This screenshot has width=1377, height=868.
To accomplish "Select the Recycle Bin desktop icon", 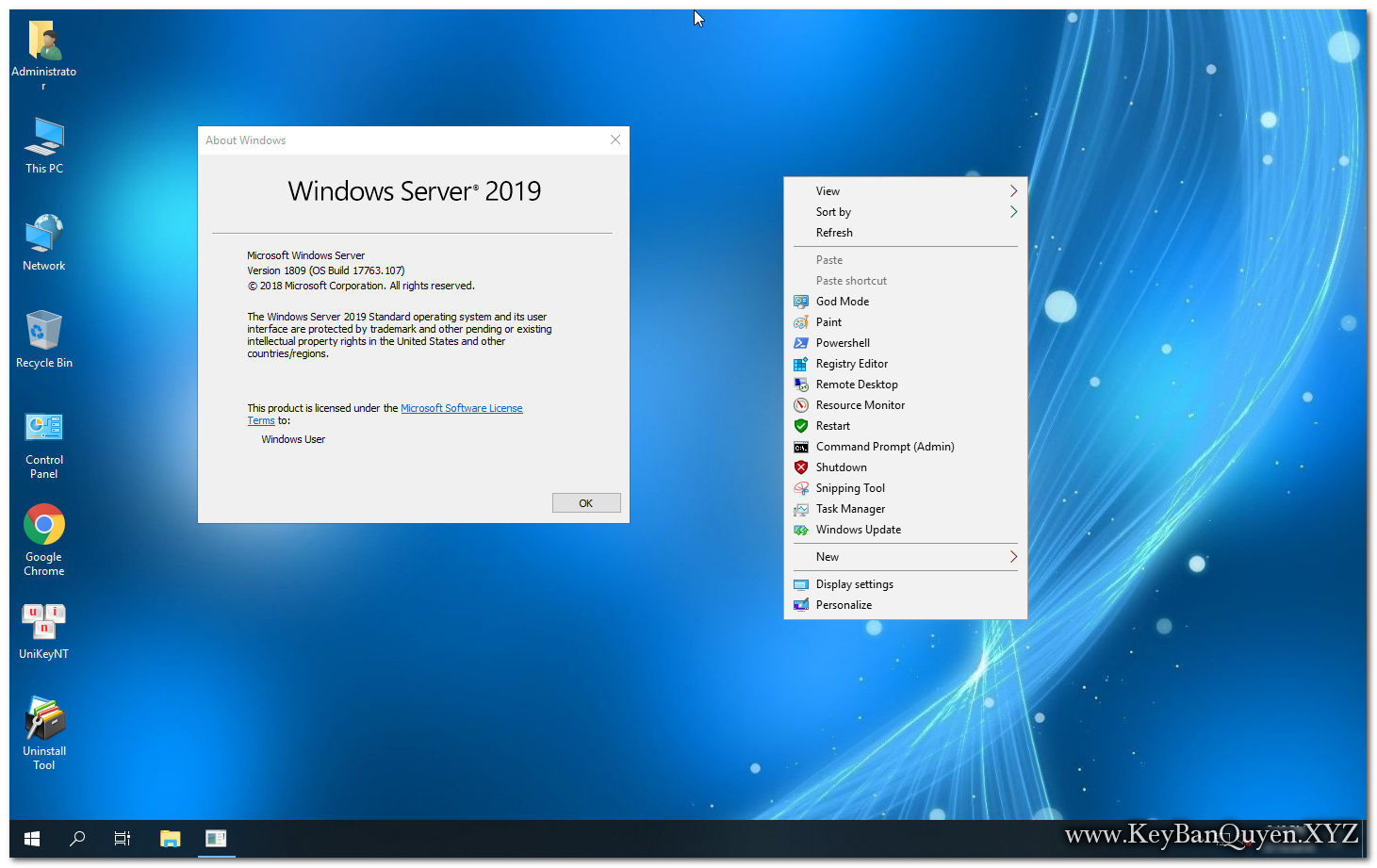I will pos(44,339).
